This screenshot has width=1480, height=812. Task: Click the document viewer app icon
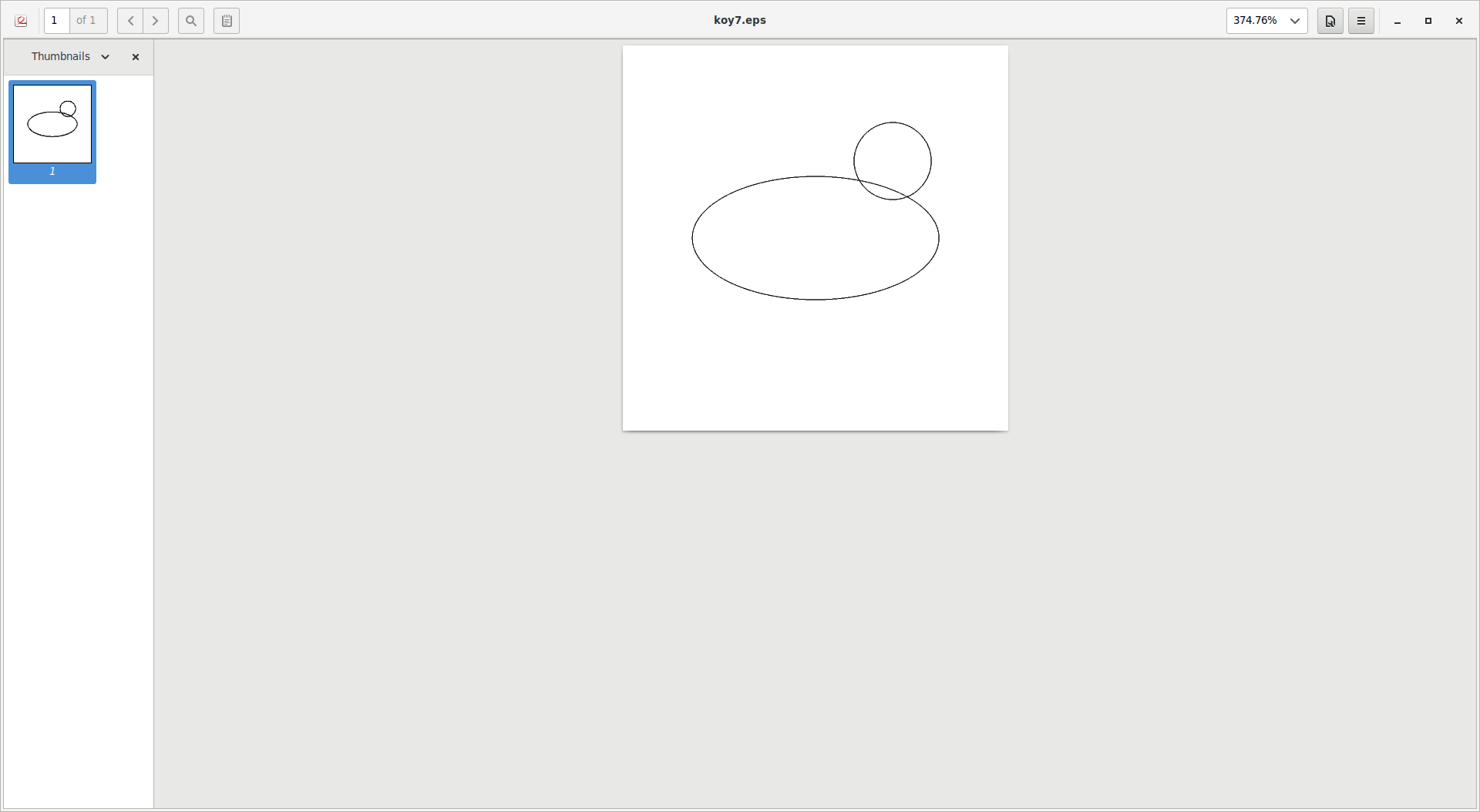[22, 21]
